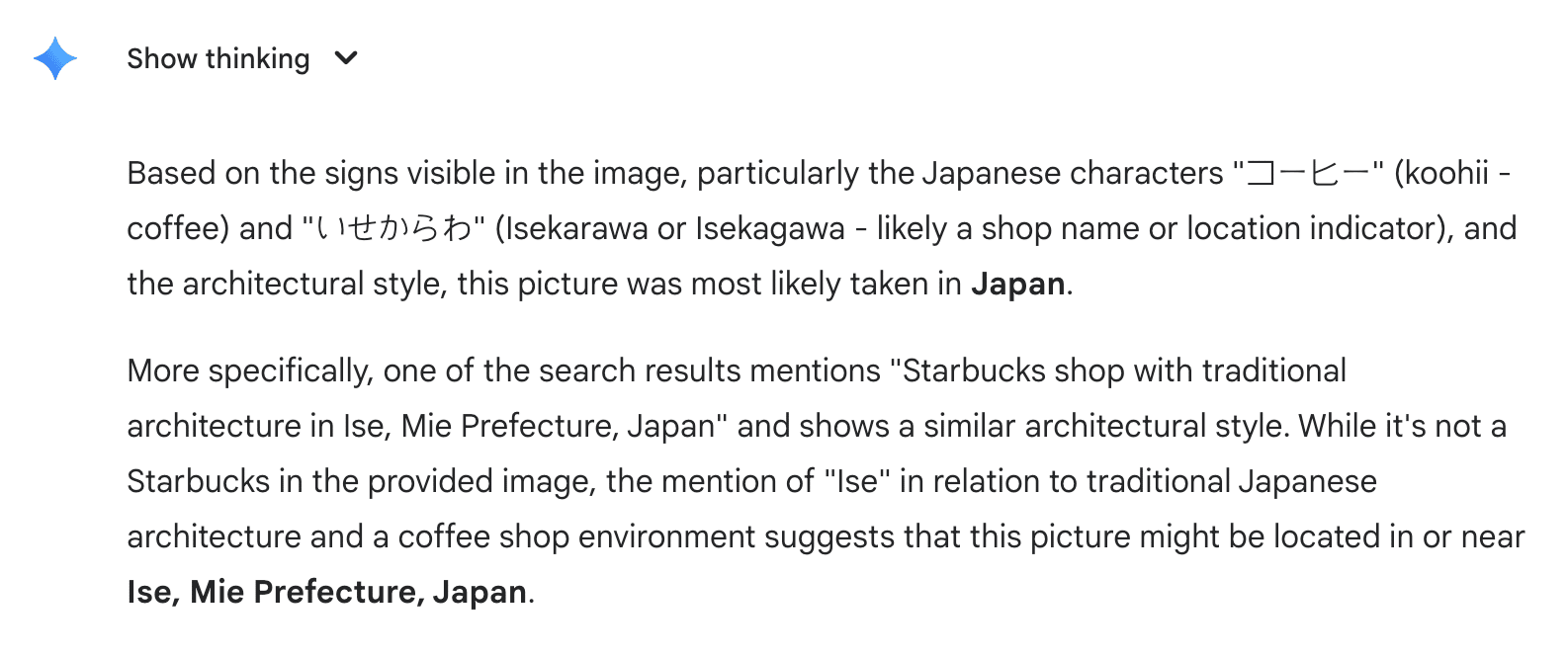Click quoted phrase Starbucks shop with traditional
The image size is (1568, 658).
[x=1124, y=370]
